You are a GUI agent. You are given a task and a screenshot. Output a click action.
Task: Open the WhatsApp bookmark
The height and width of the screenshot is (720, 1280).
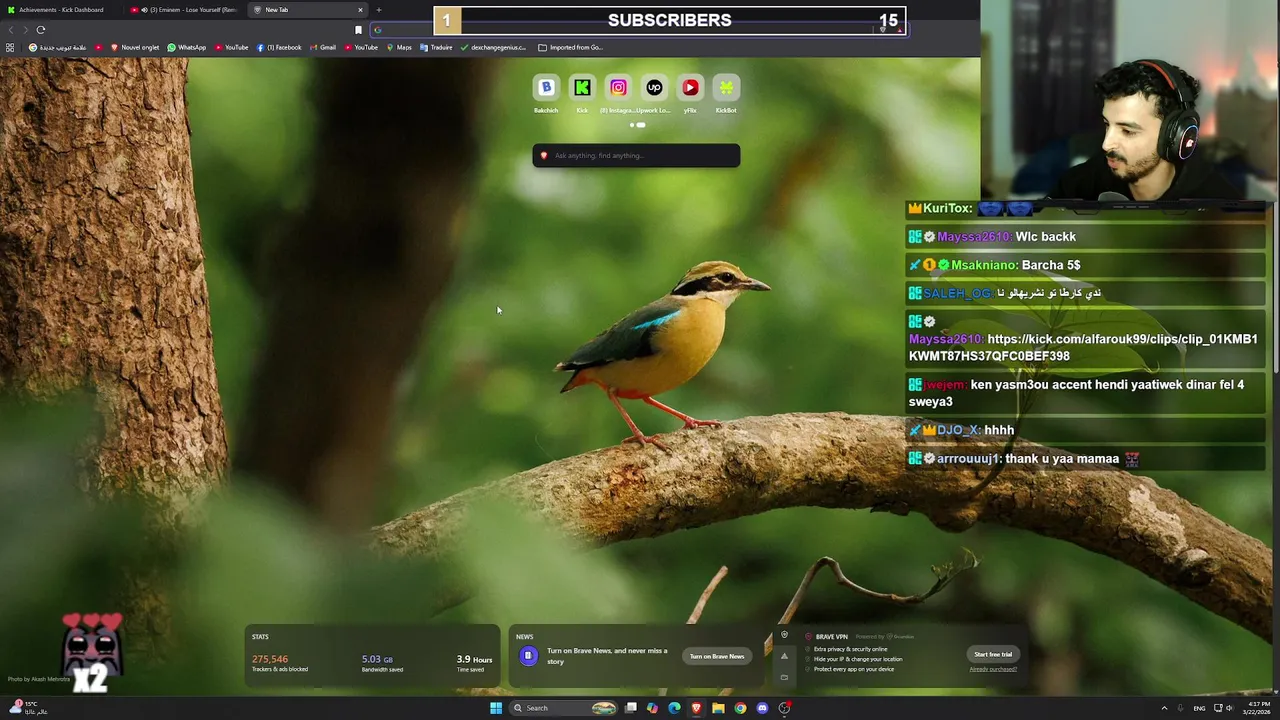coord(186,47)
